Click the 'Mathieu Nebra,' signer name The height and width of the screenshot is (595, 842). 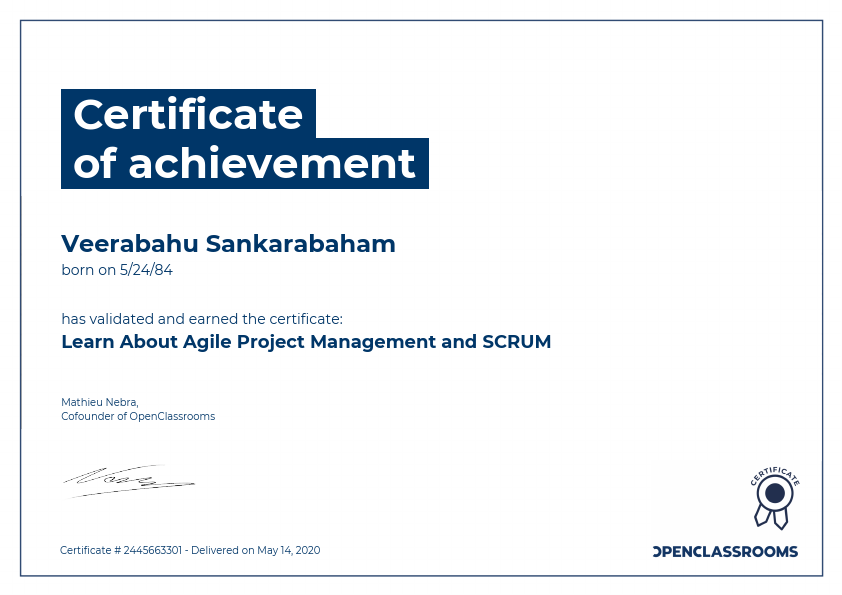point(100,402)
